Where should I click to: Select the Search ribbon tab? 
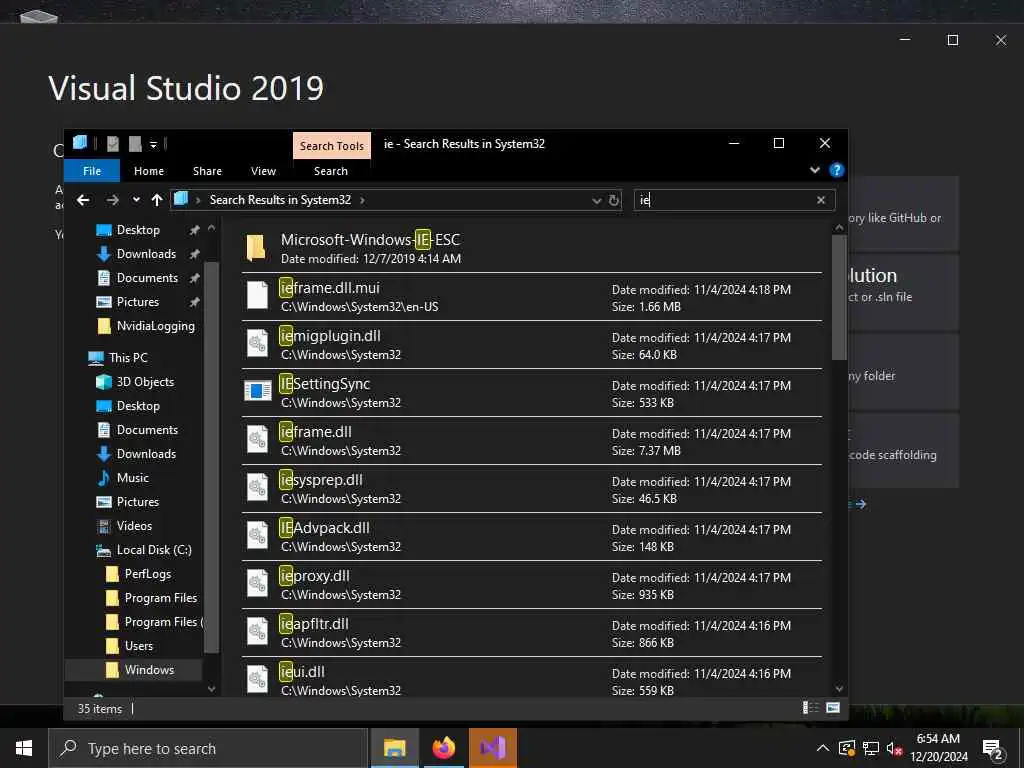point(330,171)
